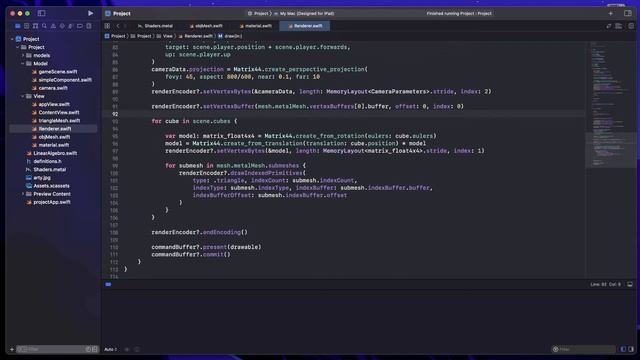The width and height of the screenshot is (640, 360).
Task: Click the code review arrows icon
Action: [x=609, y=26]
